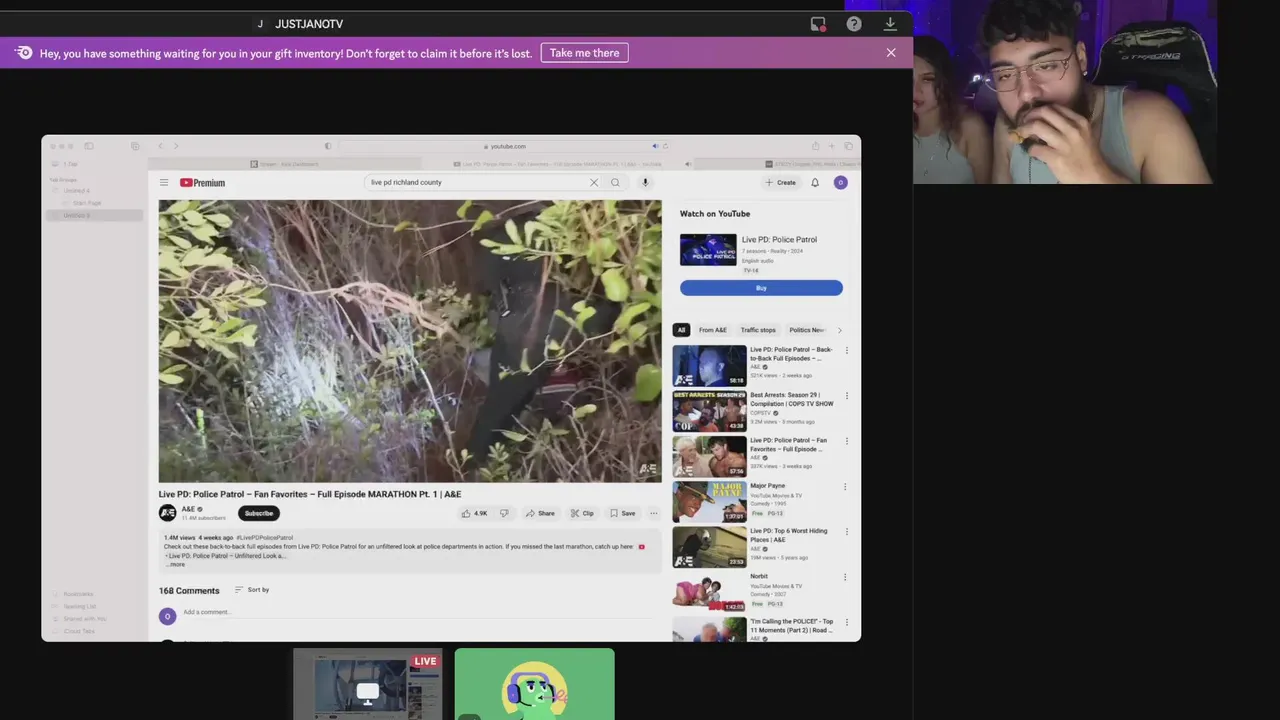Go back with Safari's back arrow
The image size is (1280, 720).
click(160, 146)
